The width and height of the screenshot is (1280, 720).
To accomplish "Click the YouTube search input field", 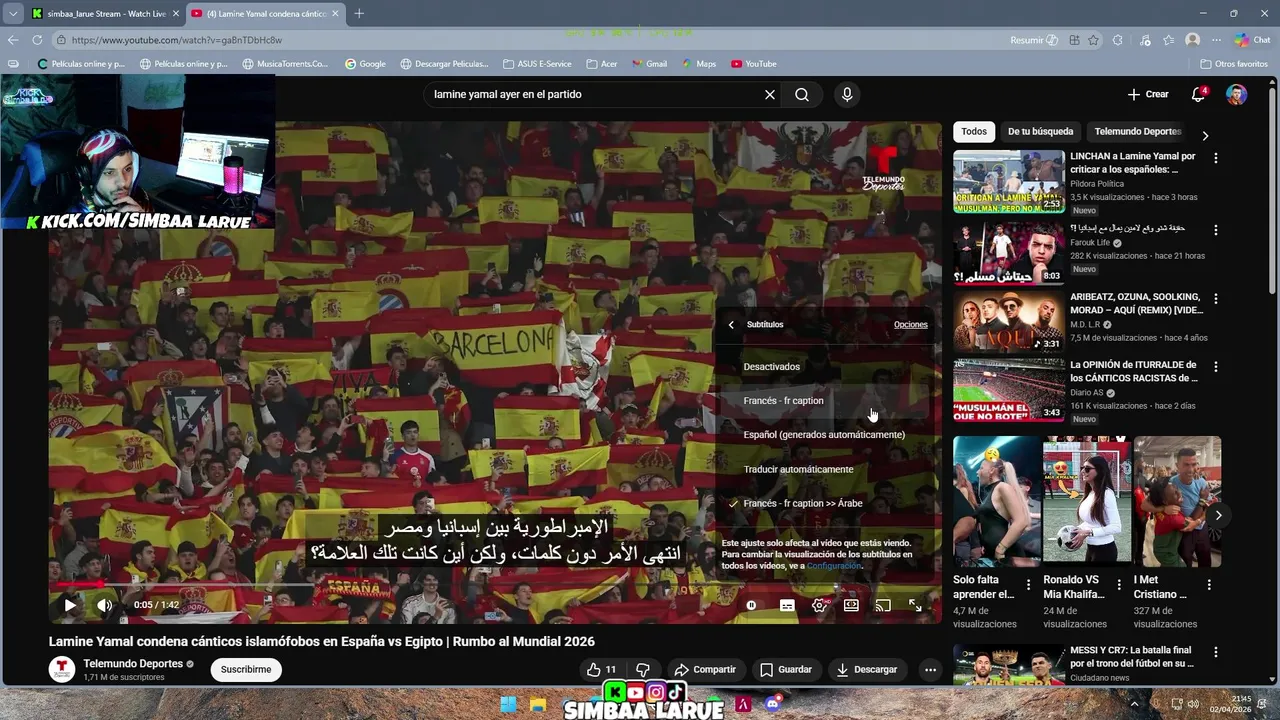I will (x=594, y=95).
